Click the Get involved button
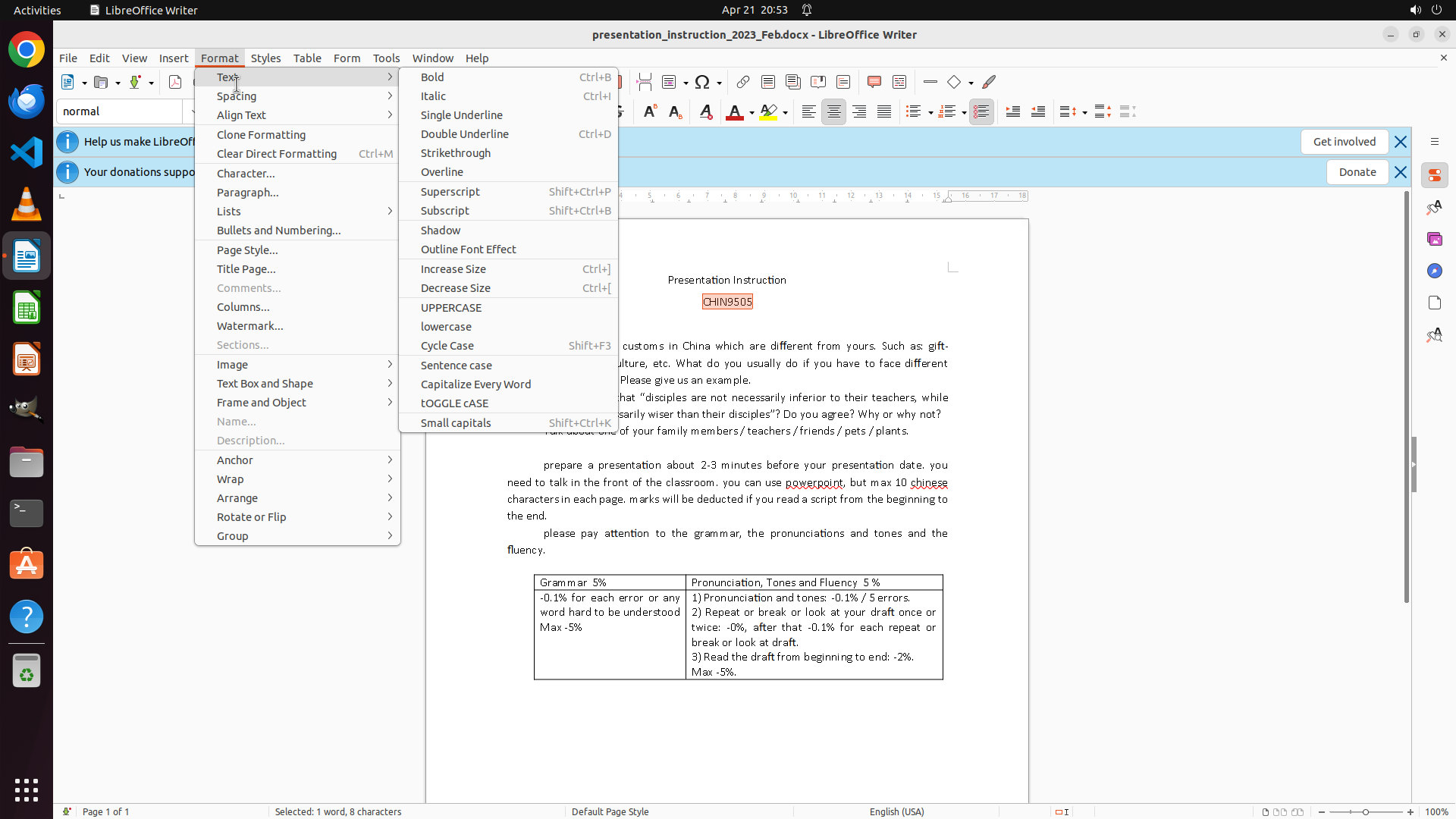The image size is (1456, 819). 1344,142
